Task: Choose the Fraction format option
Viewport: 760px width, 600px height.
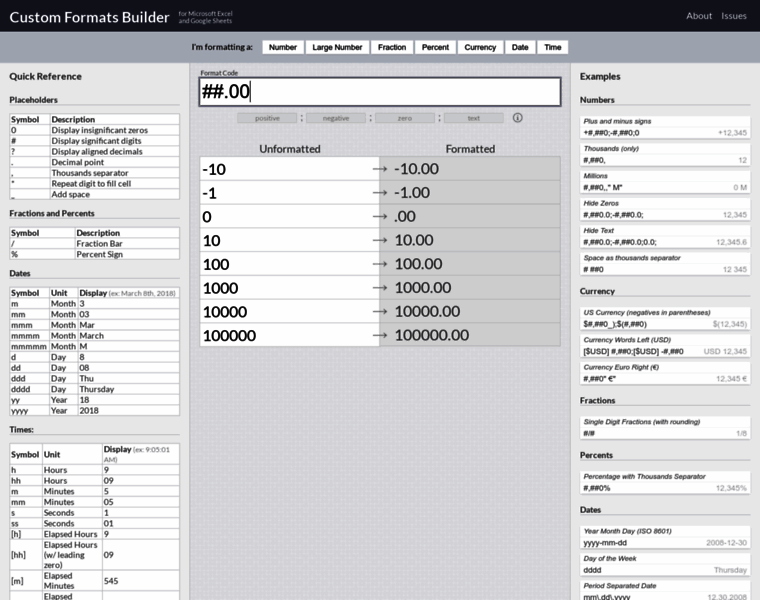Action: click(x=392, y=47)
